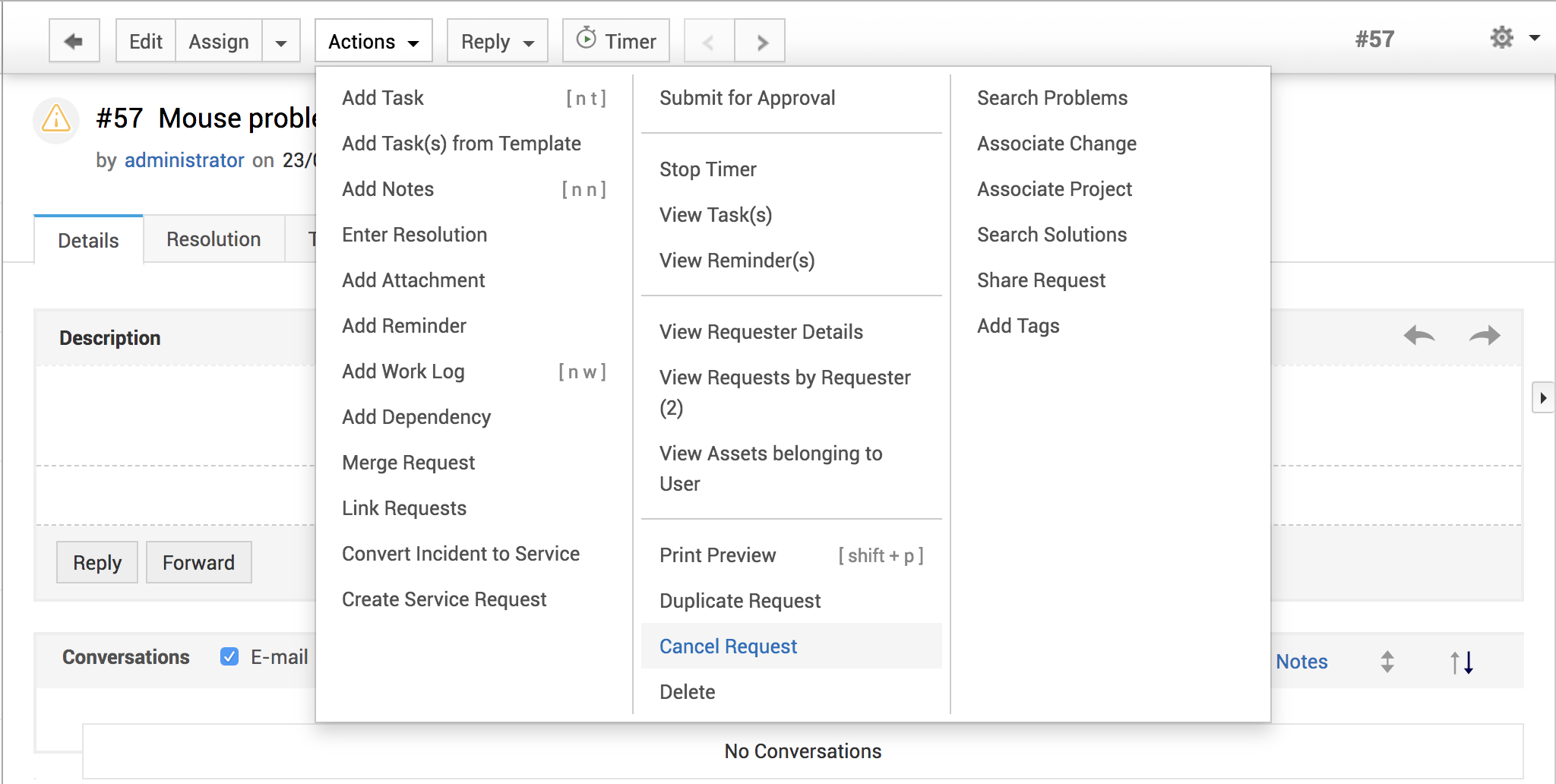
Task: Switch to the Details tab
Action: pos(89,240)
